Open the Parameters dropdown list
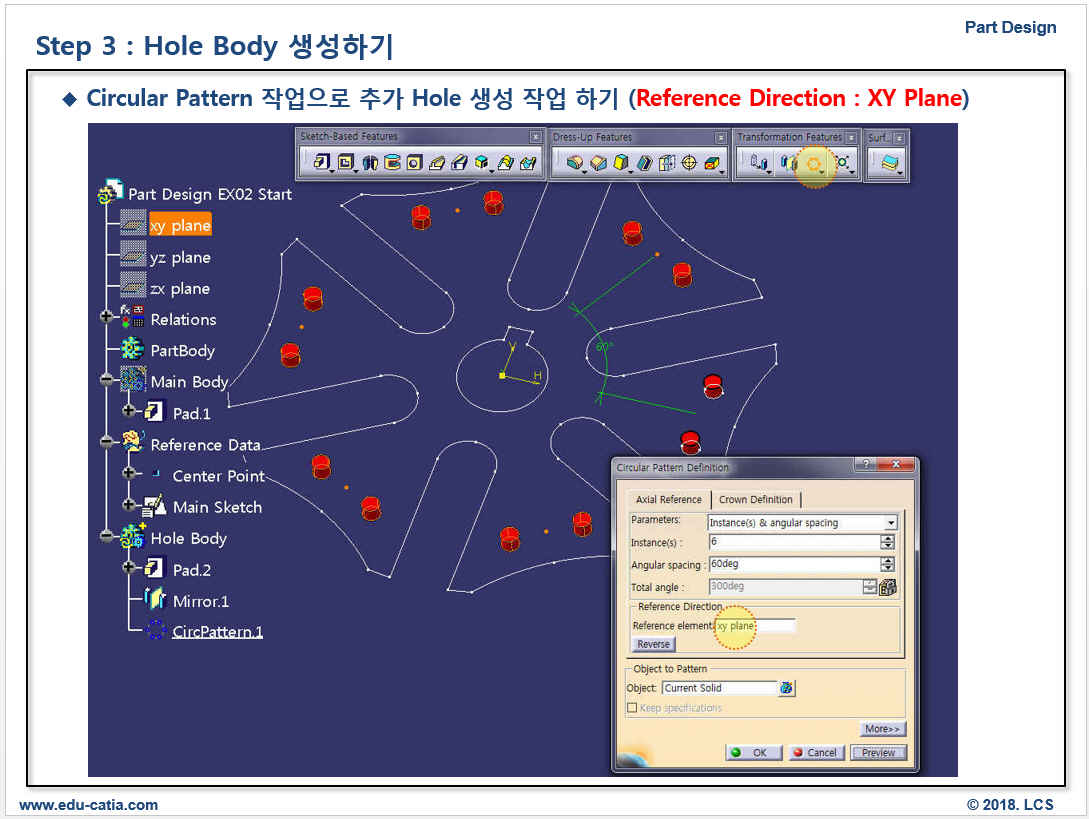The image size is (1089, 819). [x=890, y=523]
